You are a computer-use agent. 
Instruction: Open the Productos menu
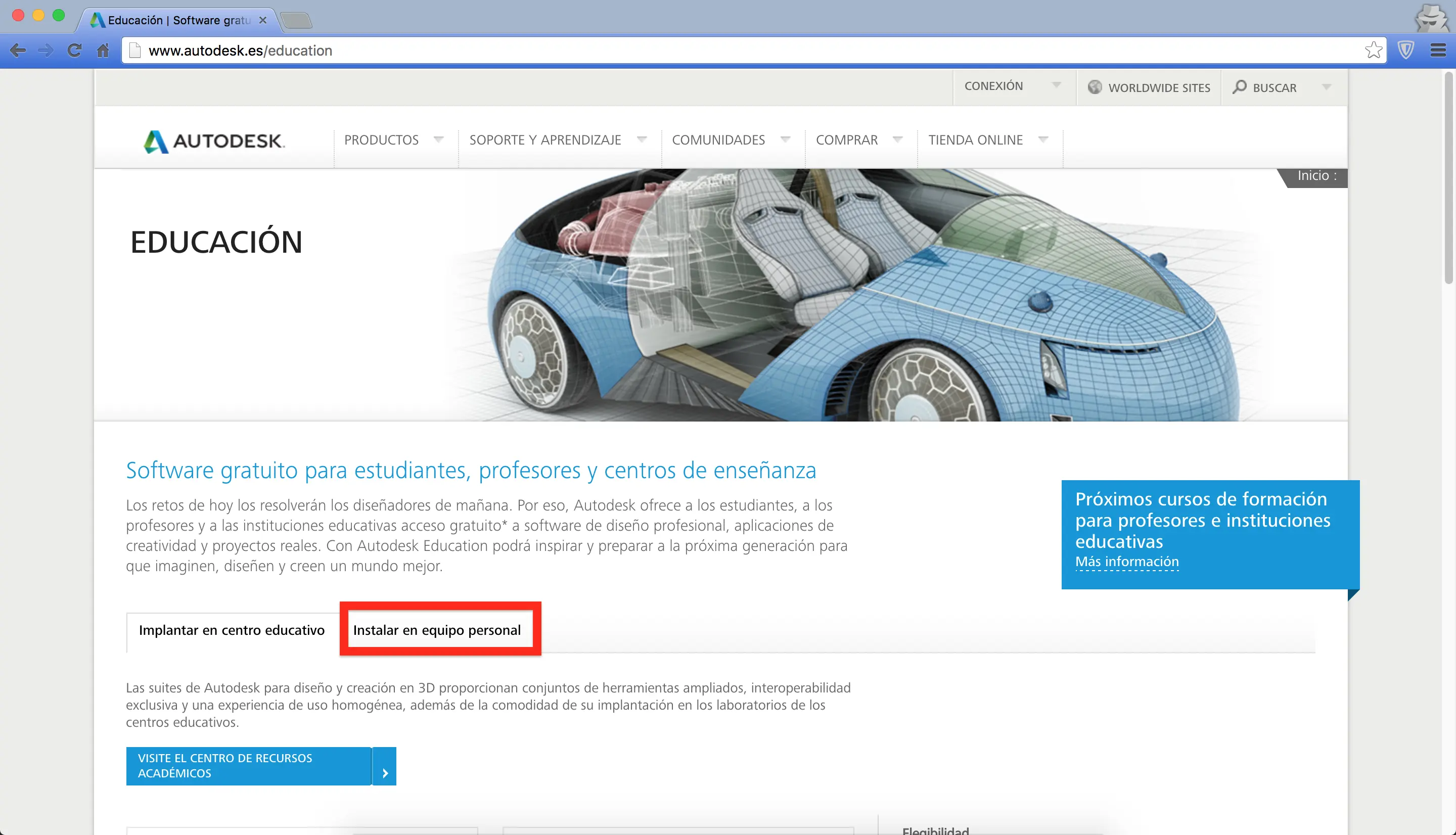pos(381,140)
